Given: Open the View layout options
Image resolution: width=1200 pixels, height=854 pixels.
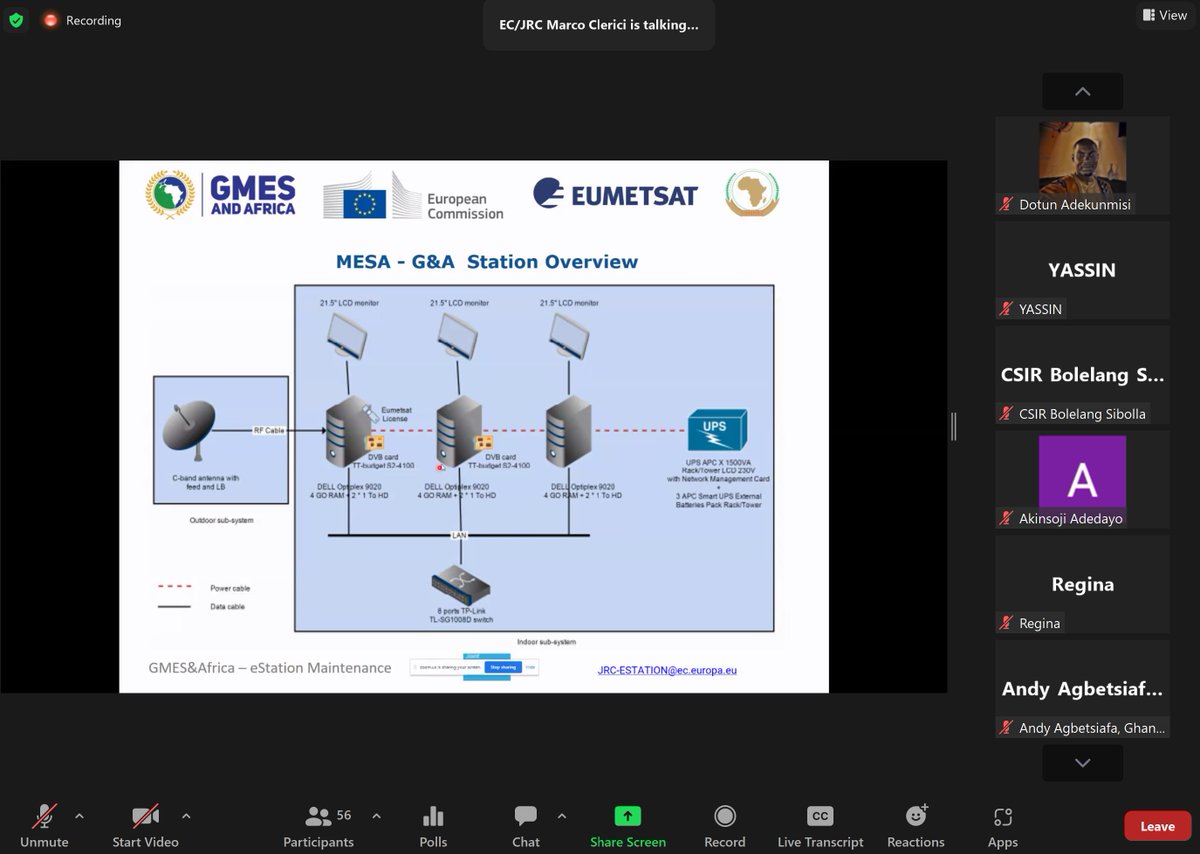Looking at the screenshot, I should point(1165,15).
